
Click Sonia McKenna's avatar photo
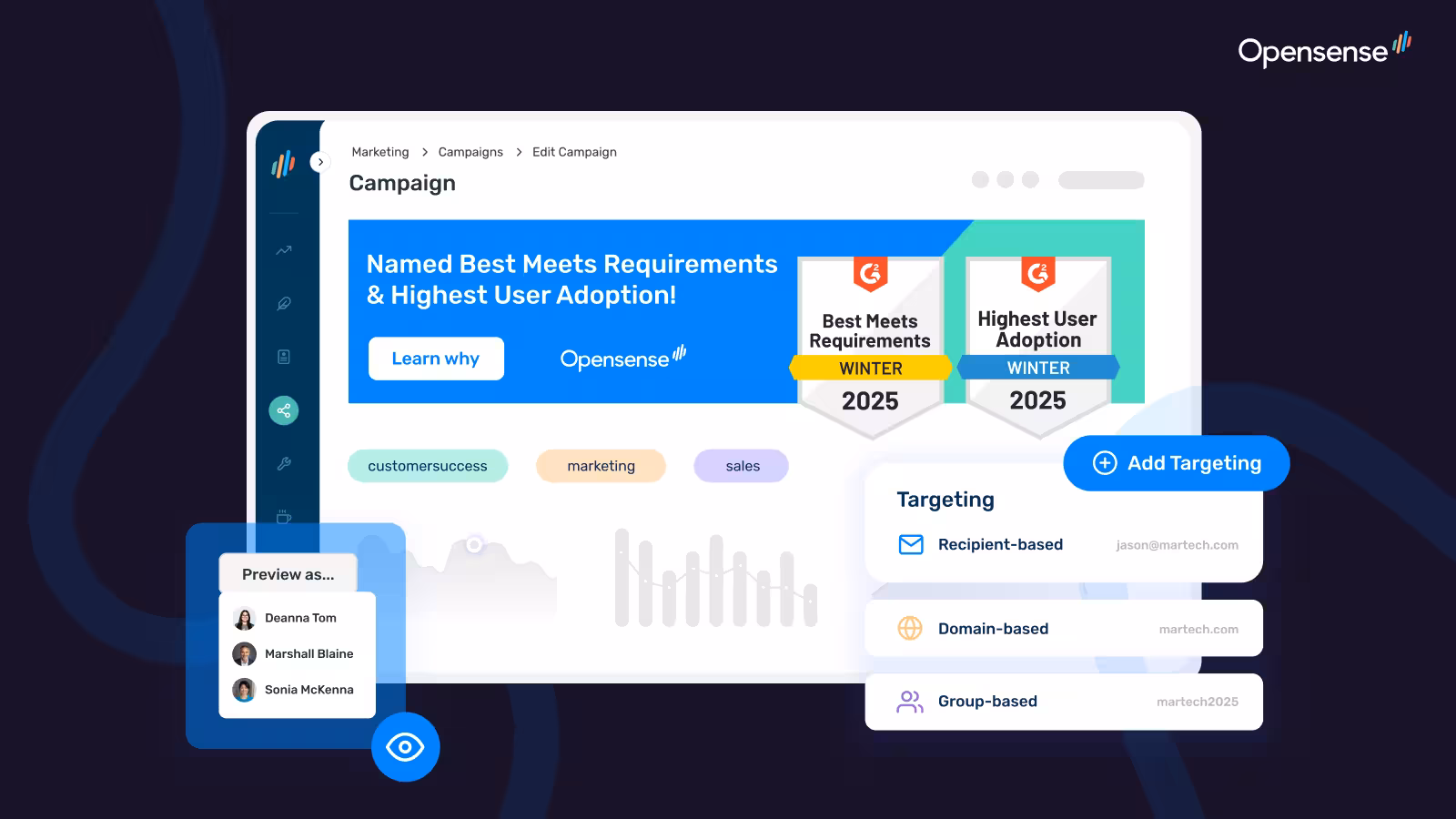coord(244,690)
